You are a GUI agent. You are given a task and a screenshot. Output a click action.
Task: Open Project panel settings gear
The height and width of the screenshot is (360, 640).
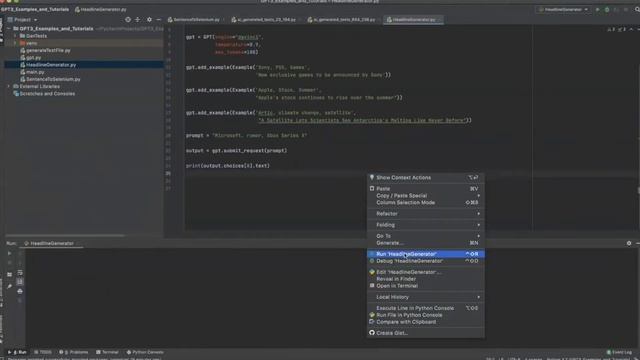click(149, 20)
